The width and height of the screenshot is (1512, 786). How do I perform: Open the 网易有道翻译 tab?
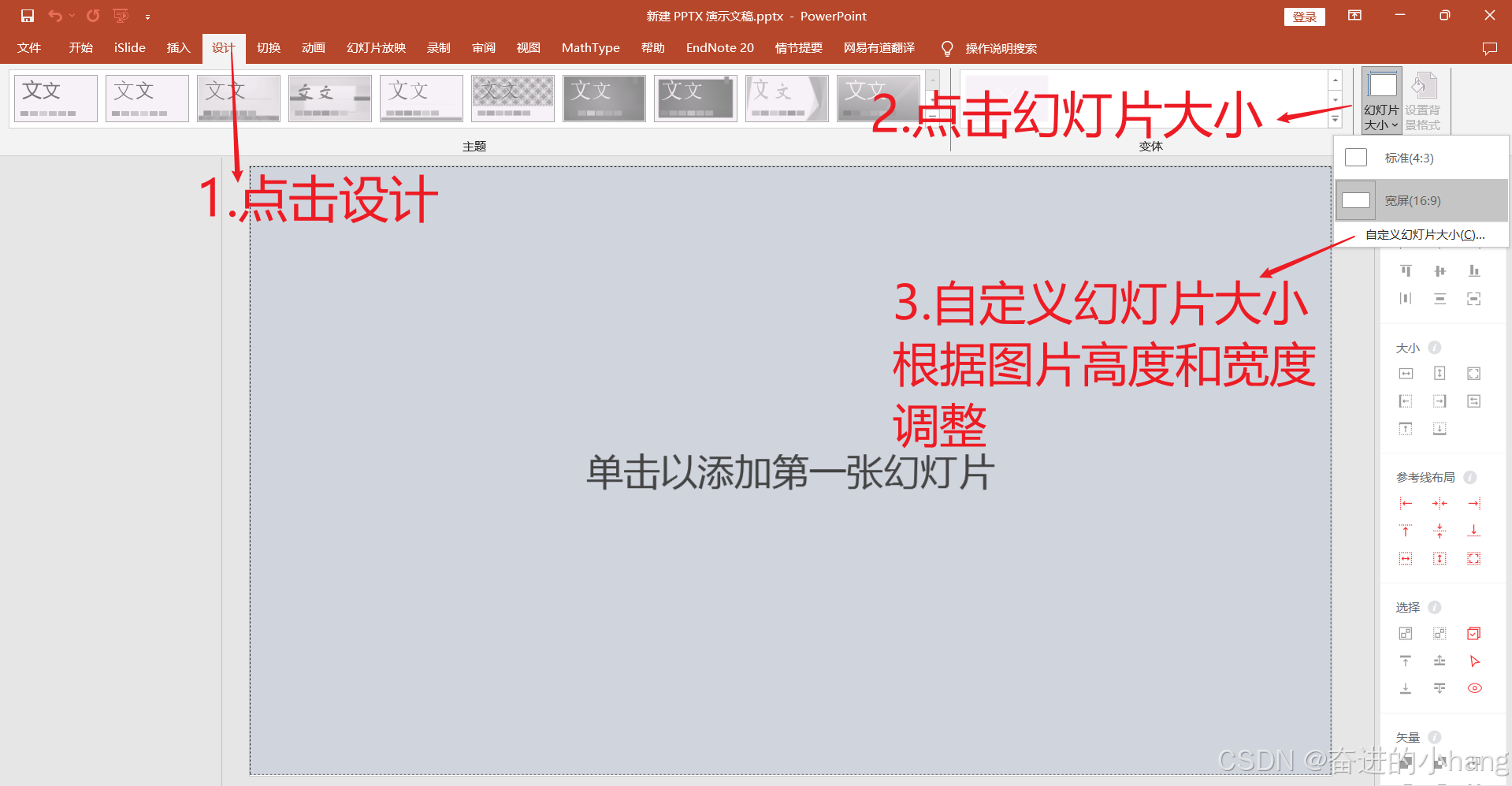[x=879, y=48]
